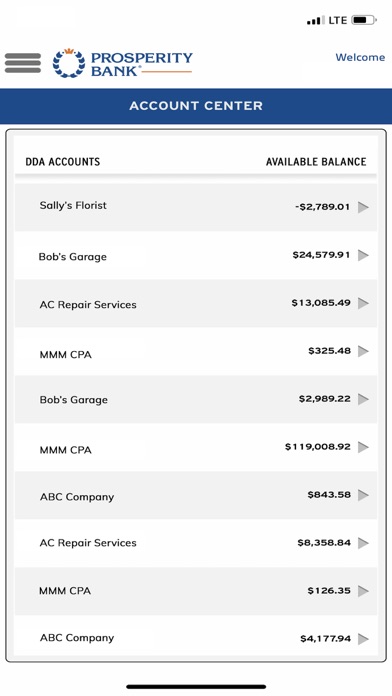Tap the LTE signal status indicator

(327, 20)
